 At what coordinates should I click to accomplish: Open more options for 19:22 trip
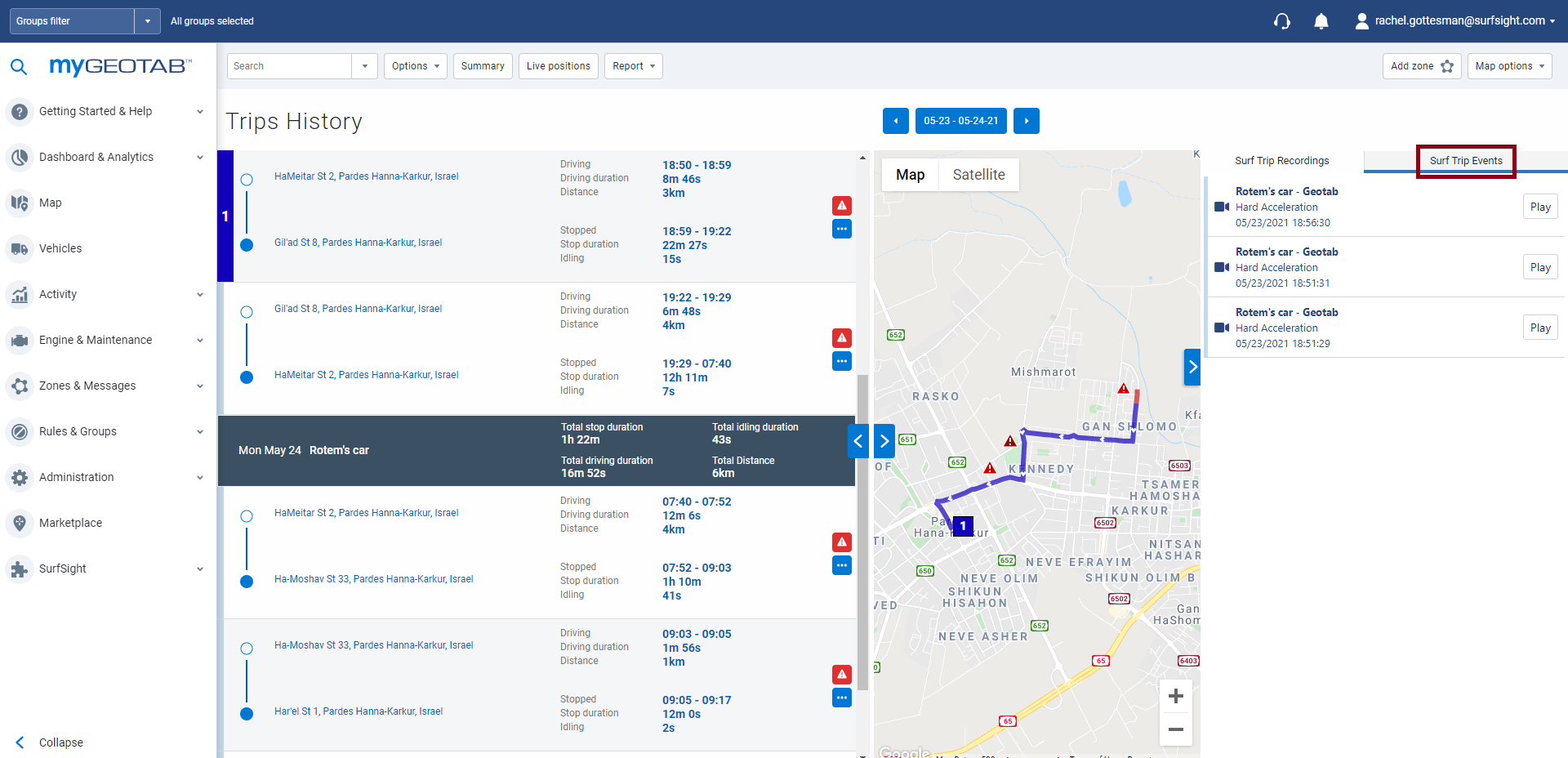(x=842, y=361)
